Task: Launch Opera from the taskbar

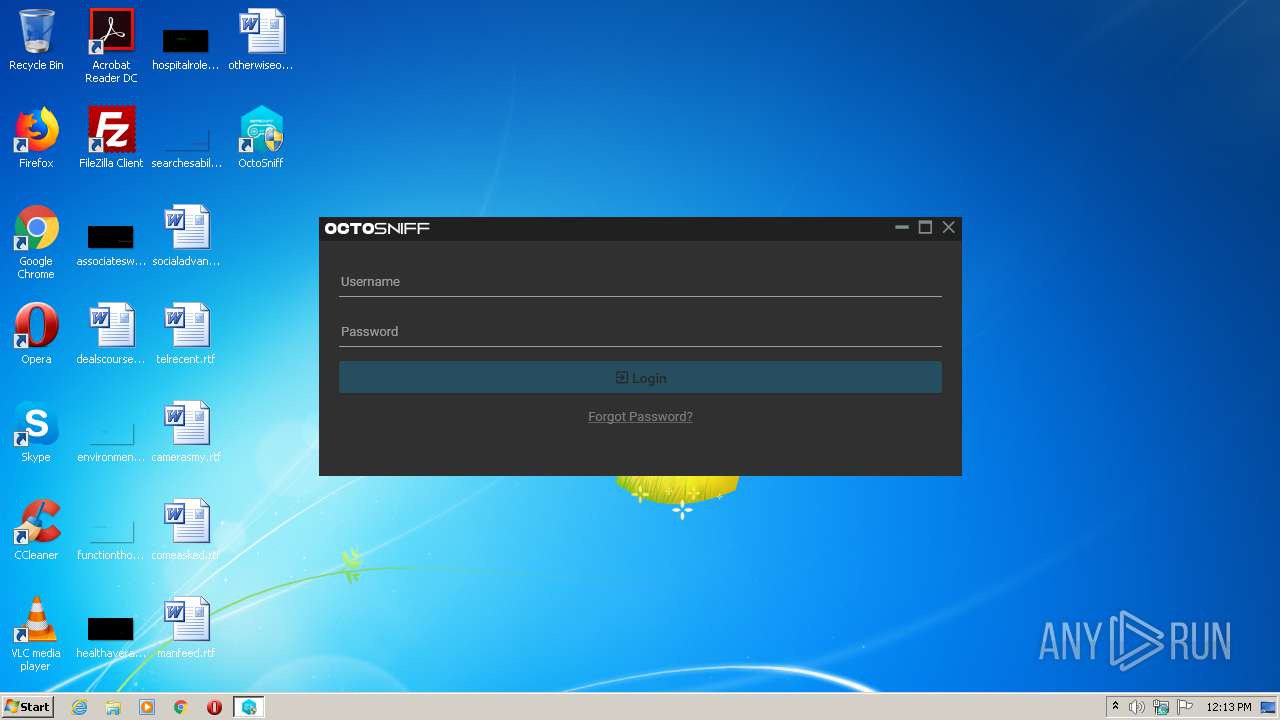Action: pos(214,707)
